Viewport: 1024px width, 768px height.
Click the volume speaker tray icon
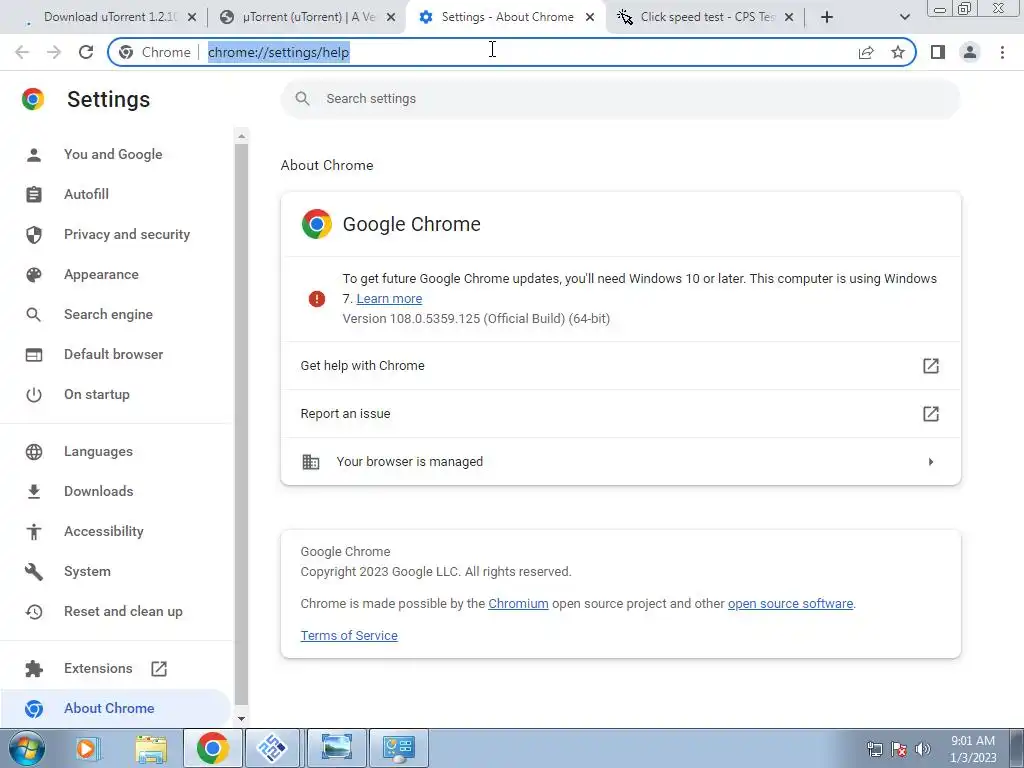[923, 749]
